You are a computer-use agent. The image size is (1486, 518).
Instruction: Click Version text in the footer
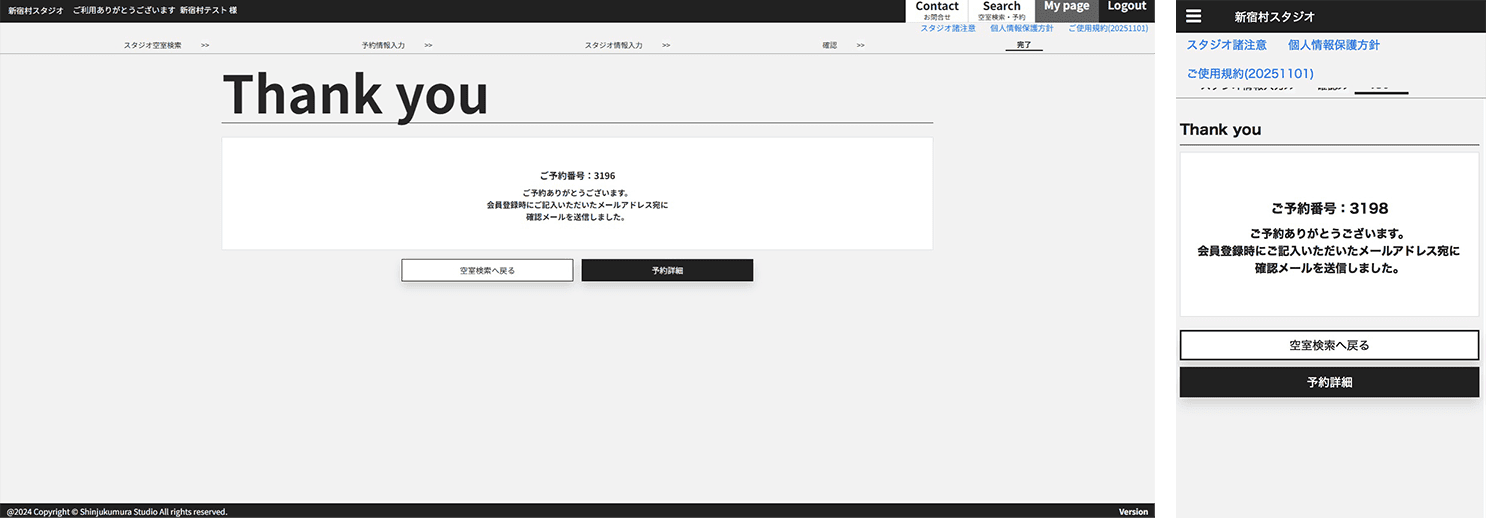click(1133, 512)
